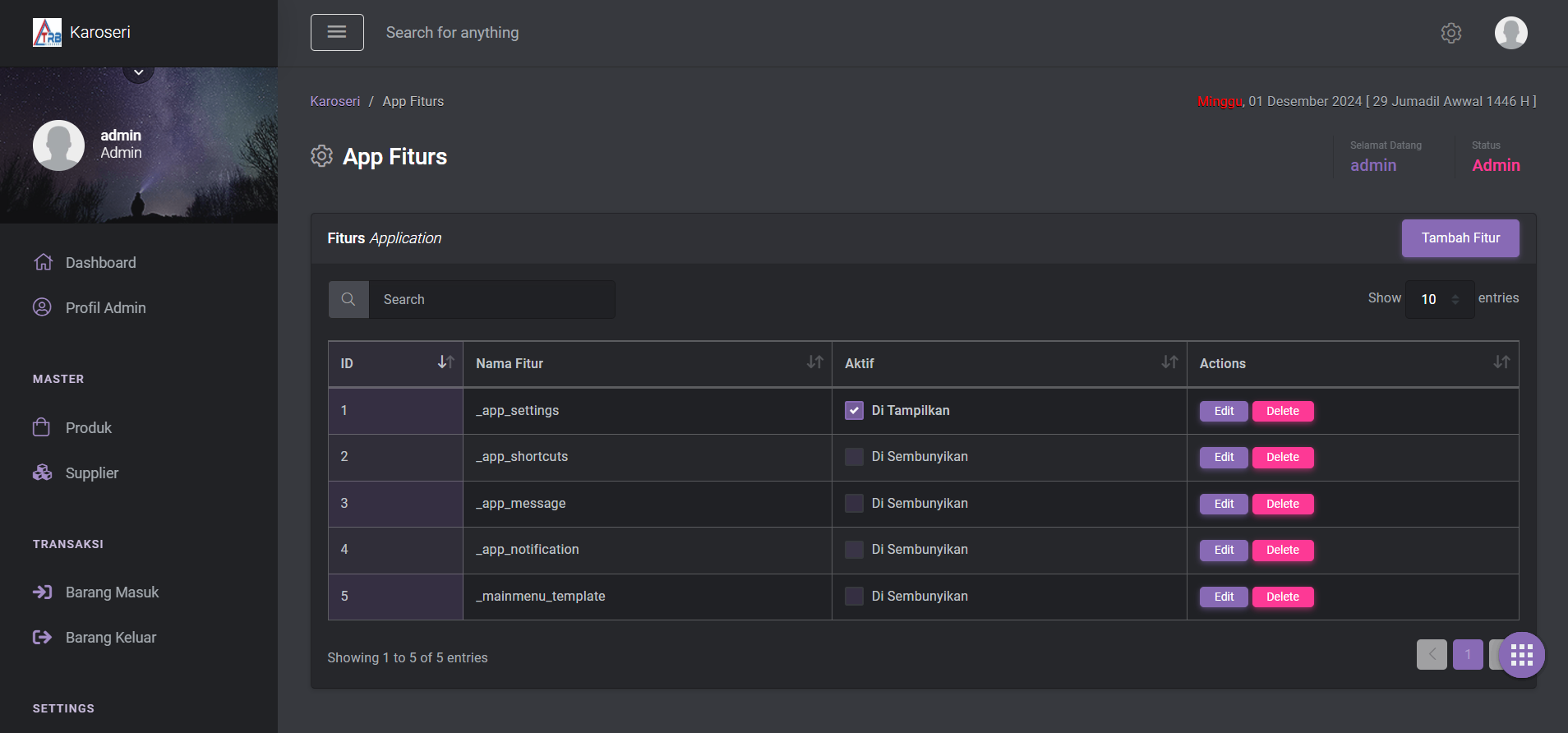Click the search magnifier icon in table
Screen dimensions: 1568x733
point(348,299)
